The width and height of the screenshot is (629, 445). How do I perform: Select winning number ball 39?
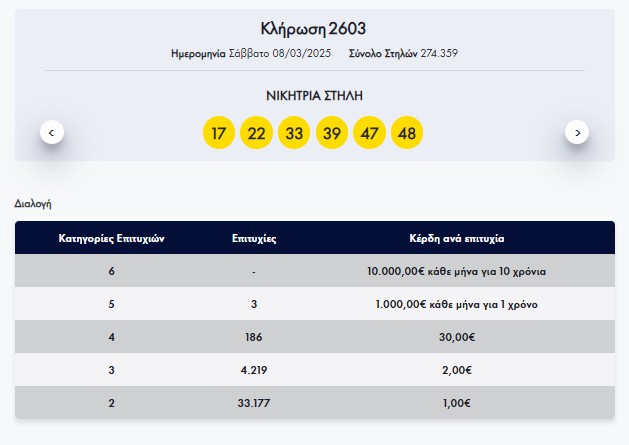click(332, 133)
